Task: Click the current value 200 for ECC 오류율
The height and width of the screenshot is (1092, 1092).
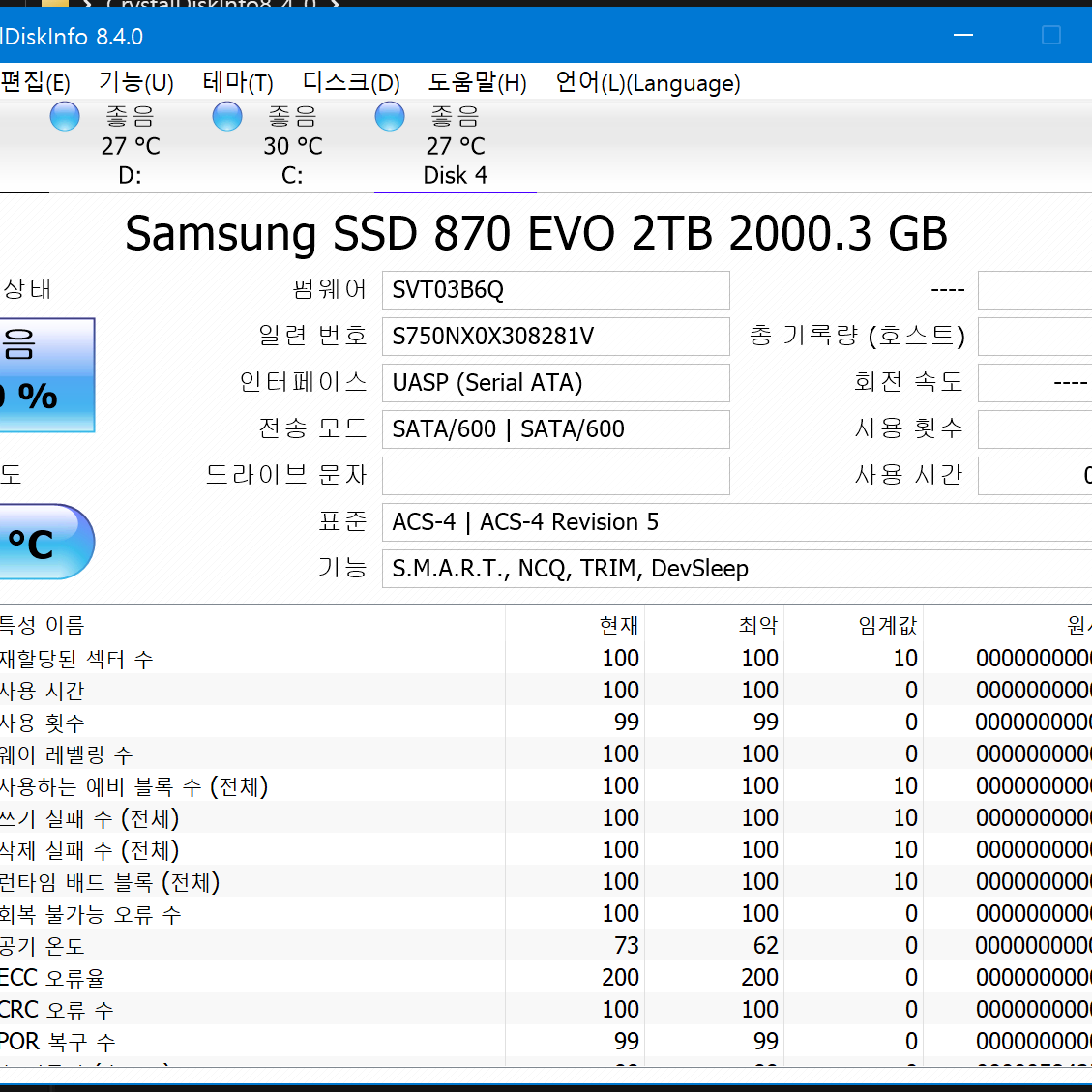Action: point(621,978)
